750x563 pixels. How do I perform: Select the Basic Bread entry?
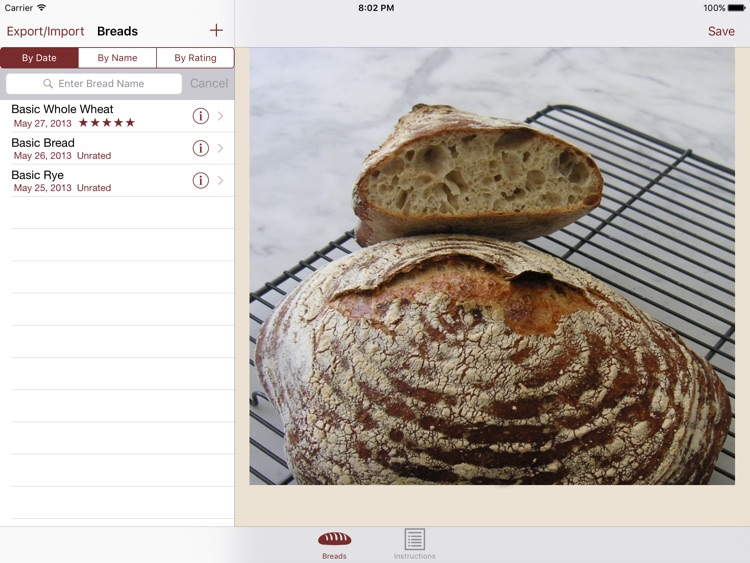(x=117, y=148)
